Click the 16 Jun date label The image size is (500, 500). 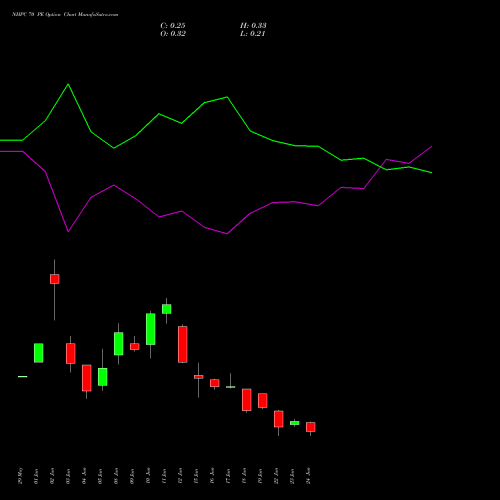point(212,476)
